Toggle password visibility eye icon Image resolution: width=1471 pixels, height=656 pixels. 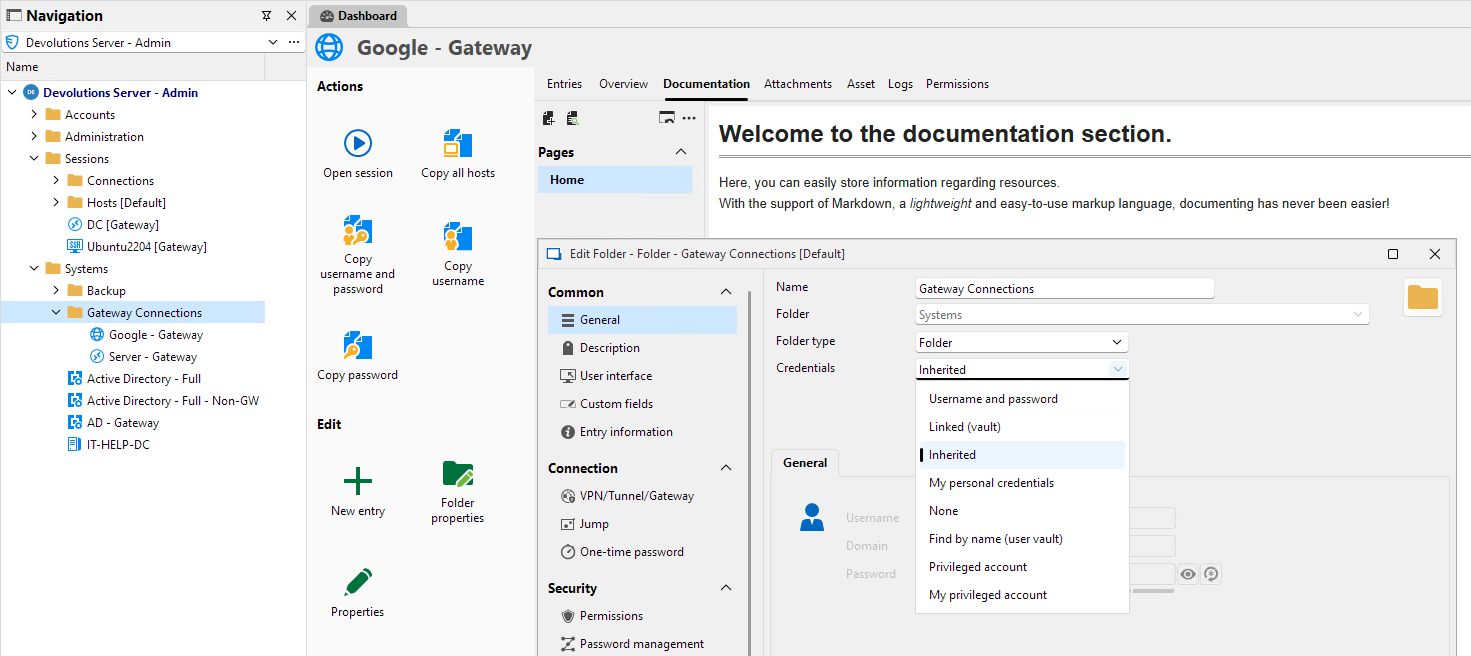[x=1187, y=574]
